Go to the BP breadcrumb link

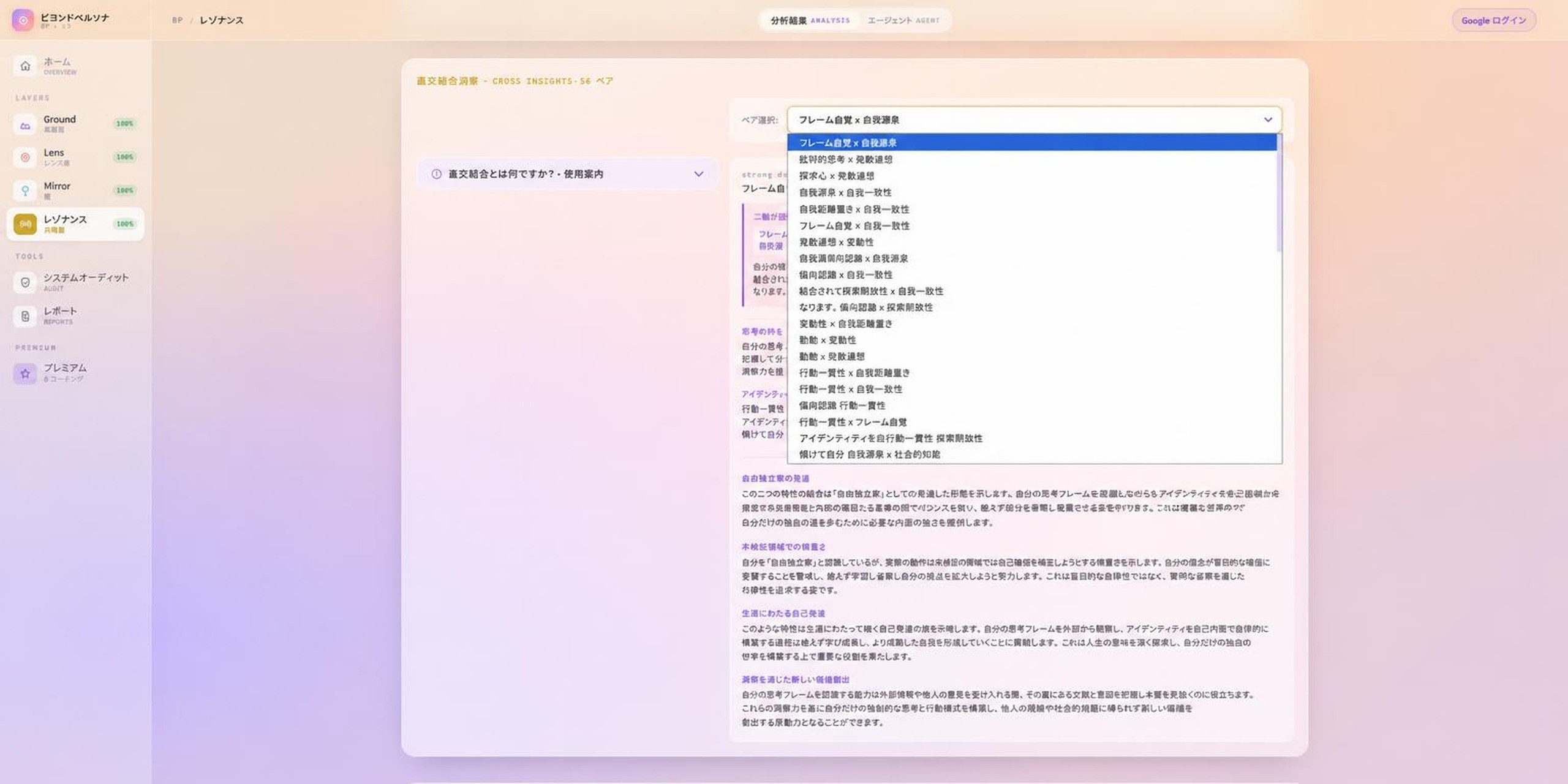click(177, 20)
